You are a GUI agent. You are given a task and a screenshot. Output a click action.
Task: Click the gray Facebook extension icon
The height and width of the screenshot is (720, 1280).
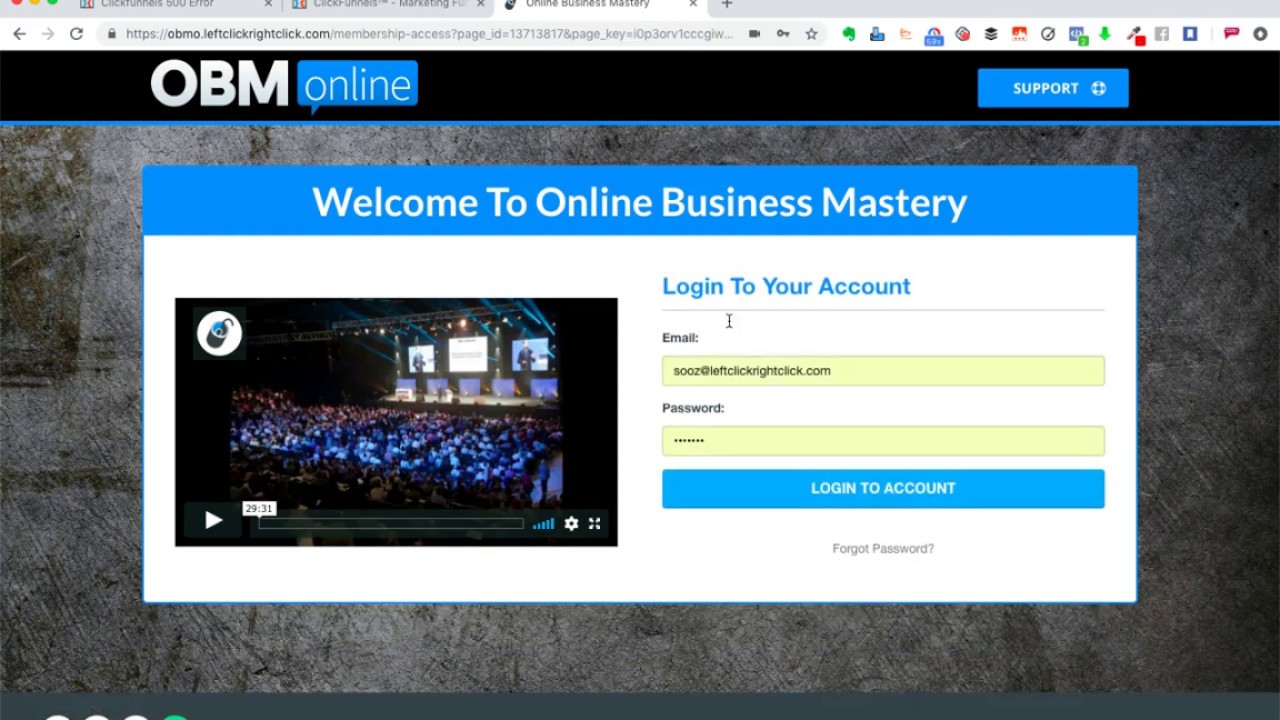(1162, 34)
